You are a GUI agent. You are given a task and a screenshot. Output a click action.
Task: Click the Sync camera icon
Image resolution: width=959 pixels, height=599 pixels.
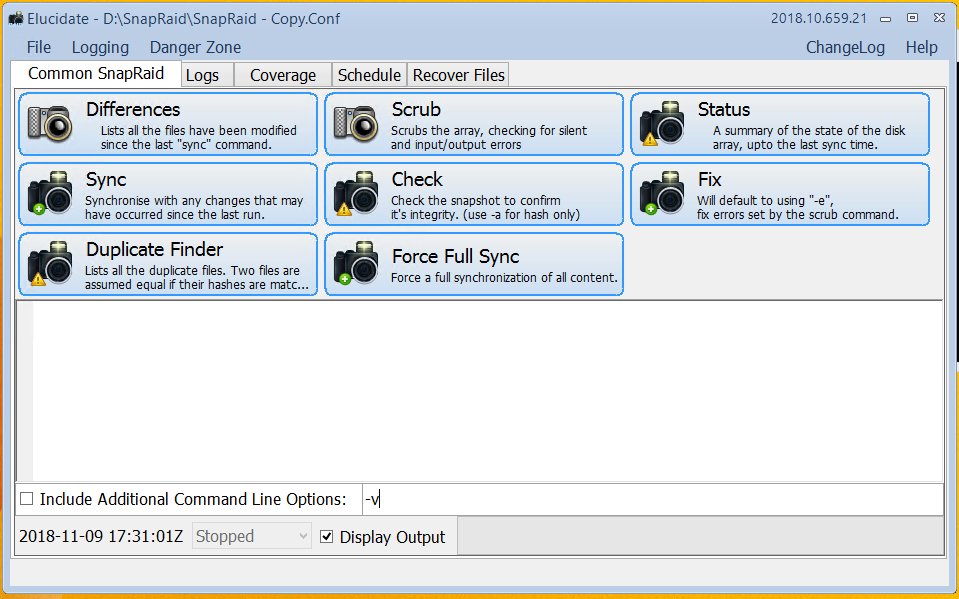[50, 194]
